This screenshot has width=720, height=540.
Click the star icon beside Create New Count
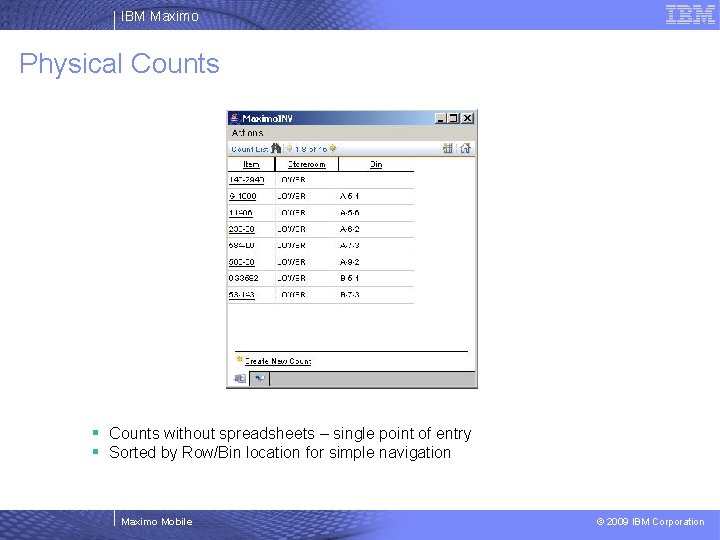pos(239,360)
